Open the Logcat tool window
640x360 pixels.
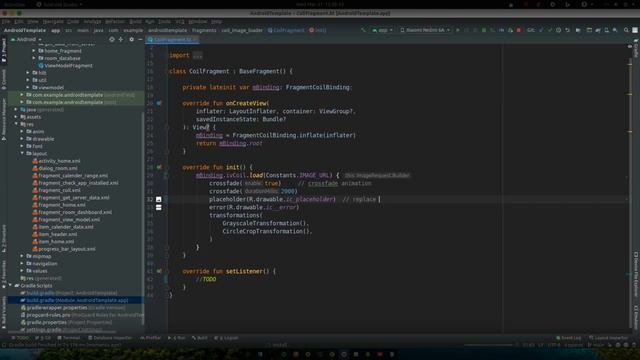(227, 338)
